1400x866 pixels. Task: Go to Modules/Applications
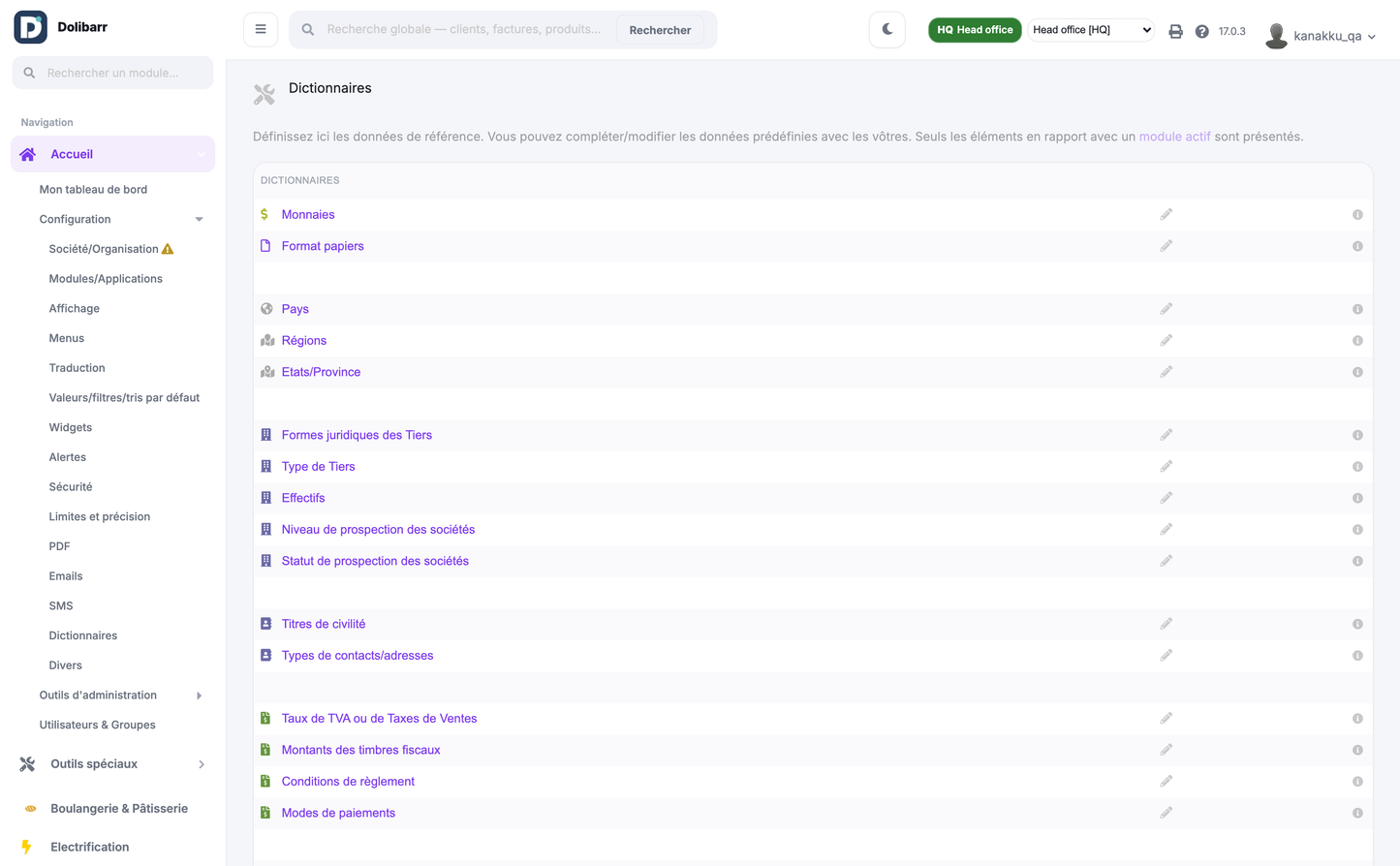click(106, 279)
